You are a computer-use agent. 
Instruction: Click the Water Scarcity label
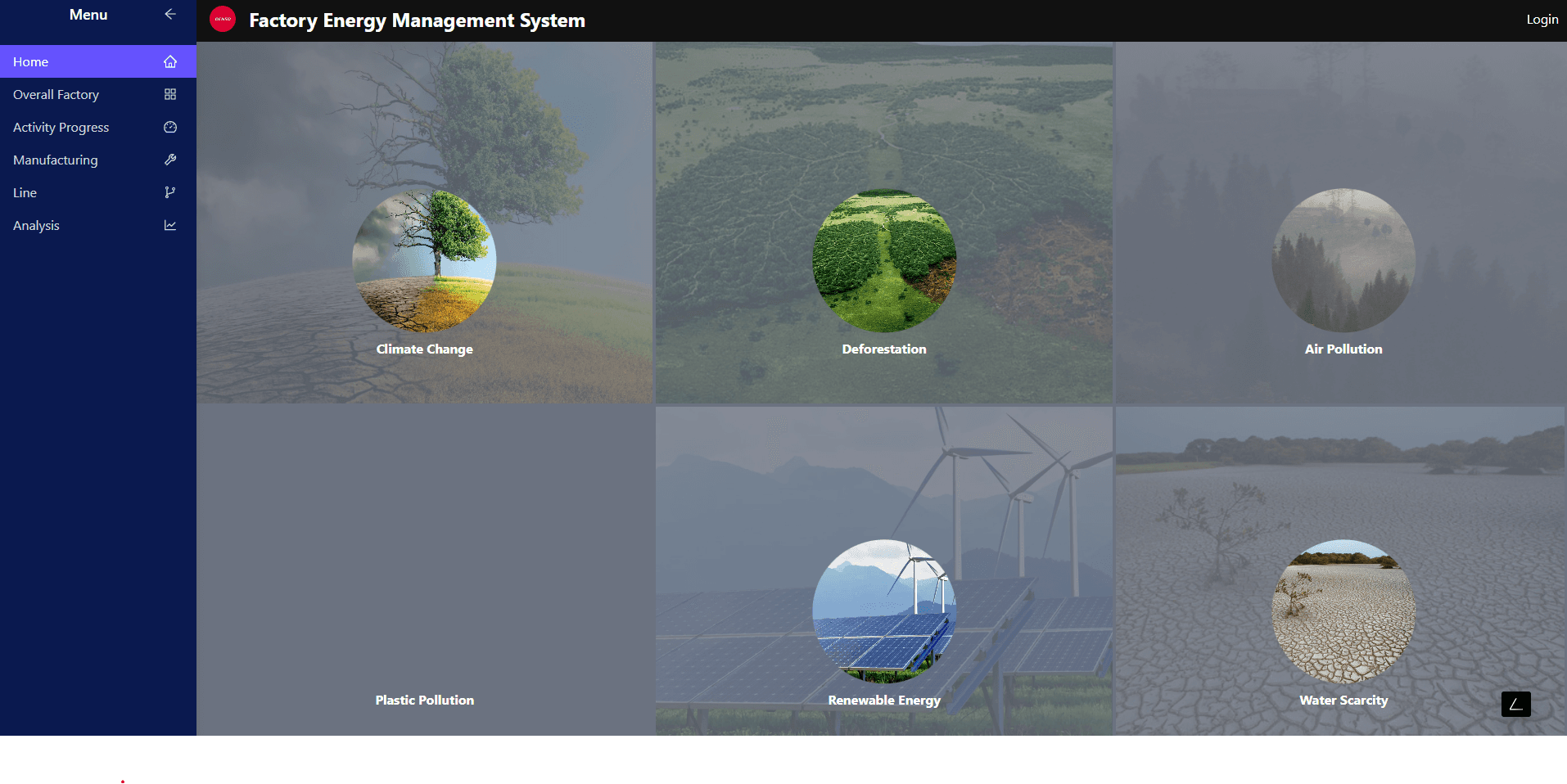1343,701
